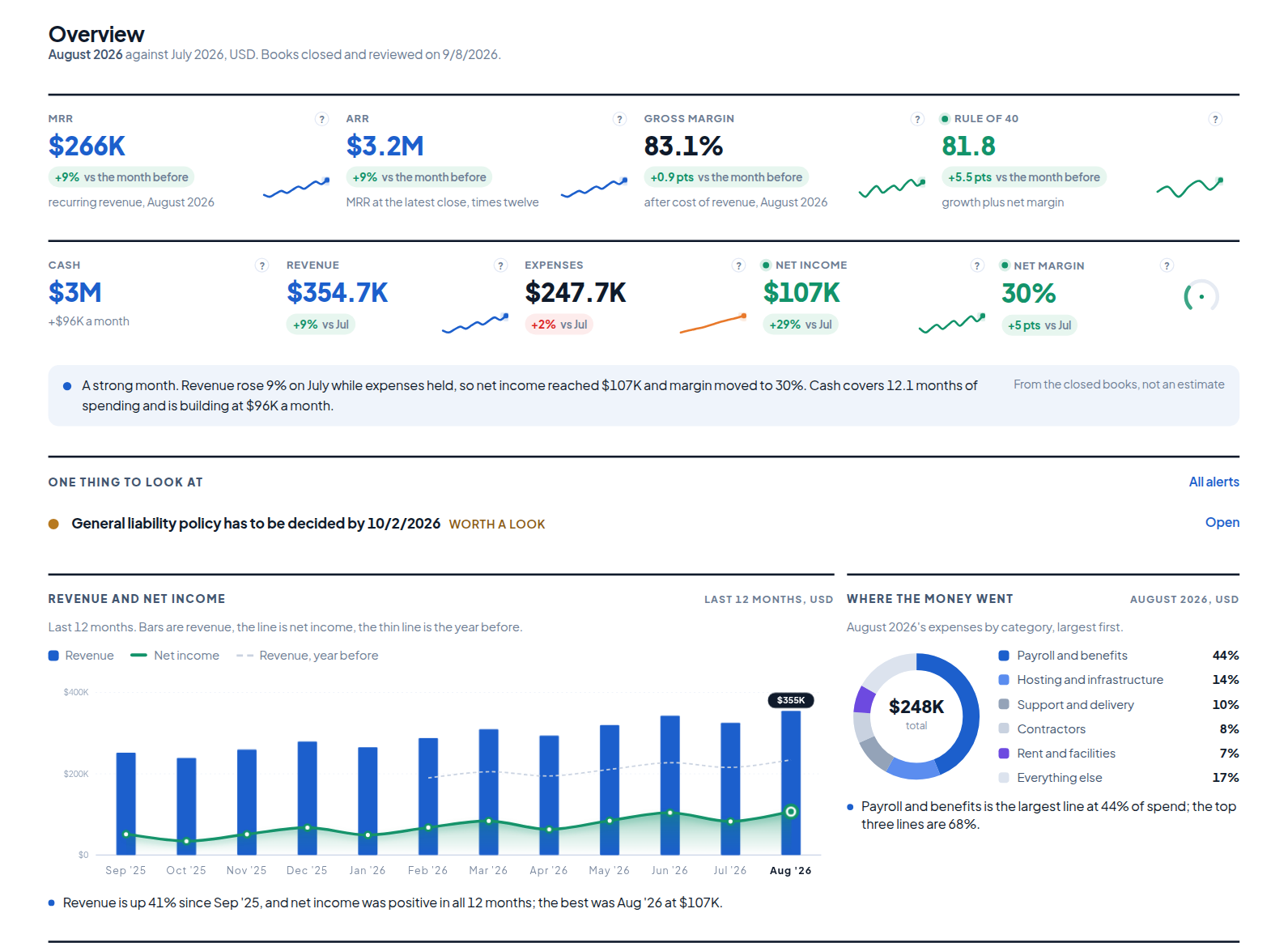
Task: Click the orange Expenses sparkline
Action: 713,323
